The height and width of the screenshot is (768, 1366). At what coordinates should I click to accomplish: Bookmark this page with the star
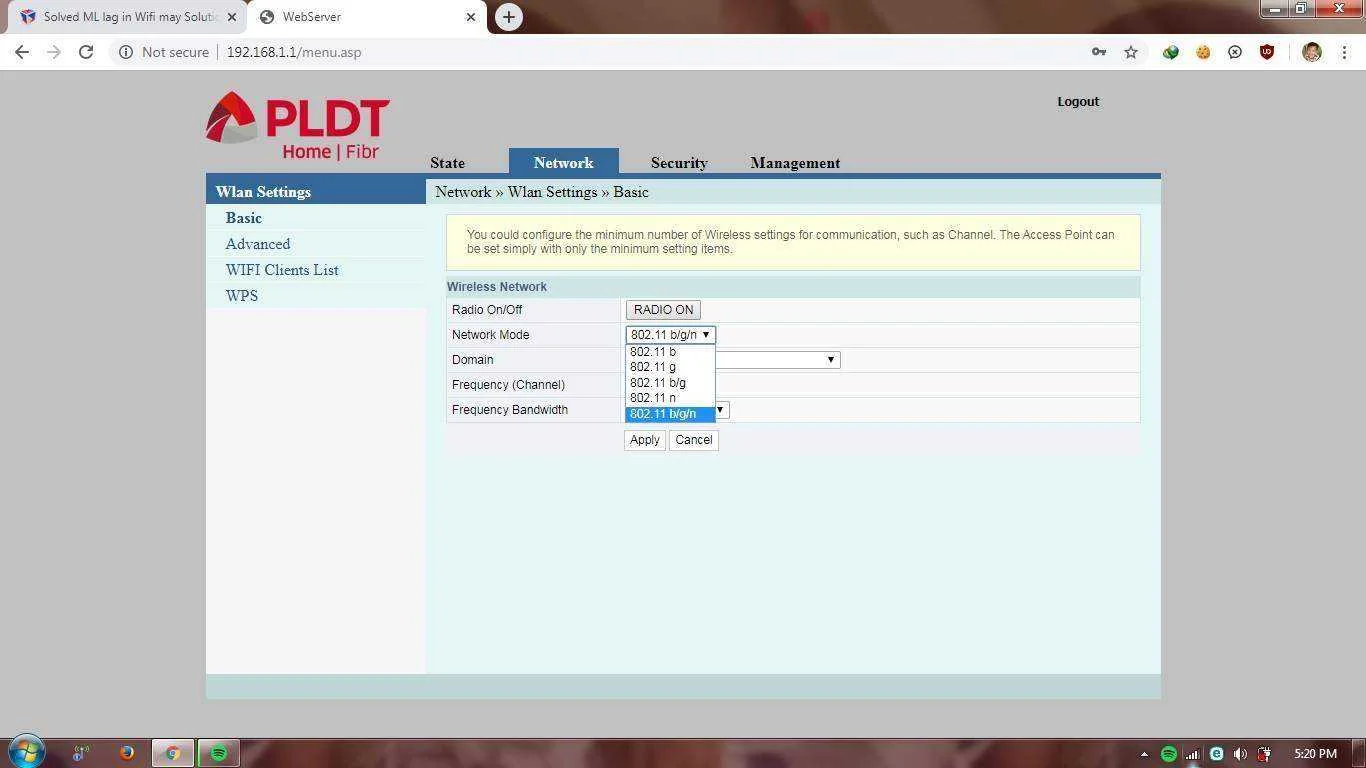(x=1131, y=52)
